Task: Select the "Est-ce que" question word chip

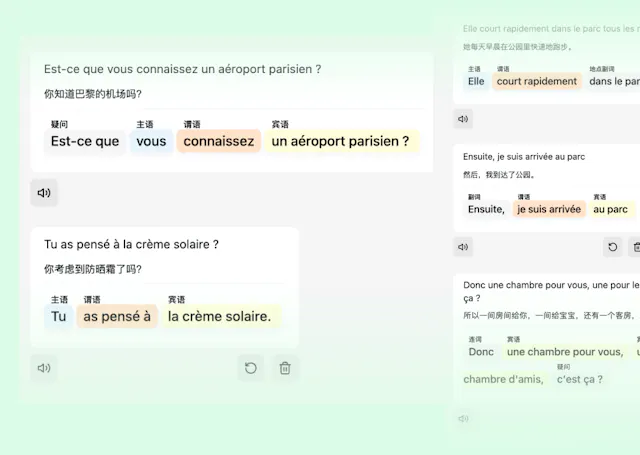Action: [85, 141]
